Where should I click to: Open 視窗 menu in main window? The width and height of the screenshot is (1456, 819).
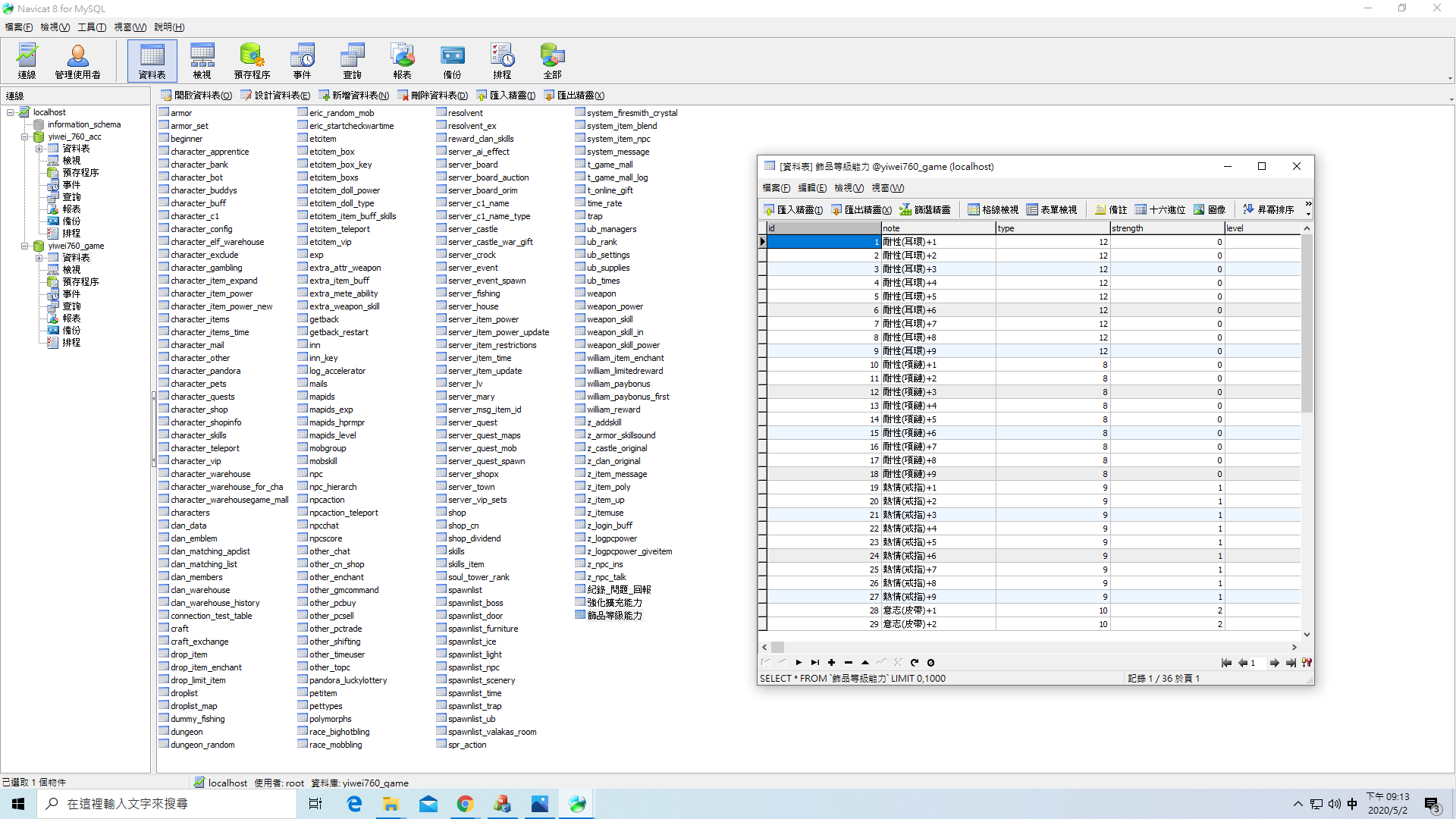pyautogui.click(x=130, y=27)
